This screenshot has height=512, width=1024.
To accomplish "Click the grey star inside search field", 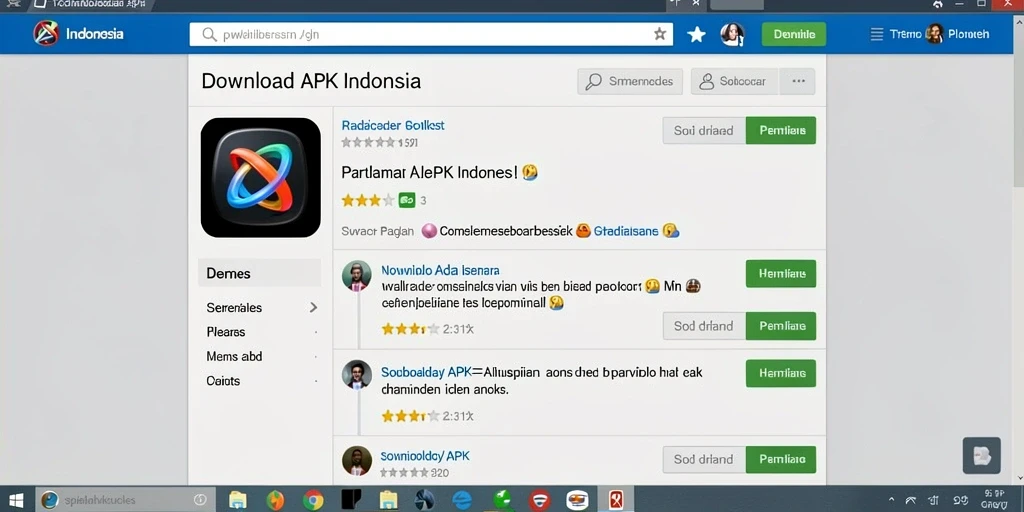I will pyautogui.click(x=660, y=34).
